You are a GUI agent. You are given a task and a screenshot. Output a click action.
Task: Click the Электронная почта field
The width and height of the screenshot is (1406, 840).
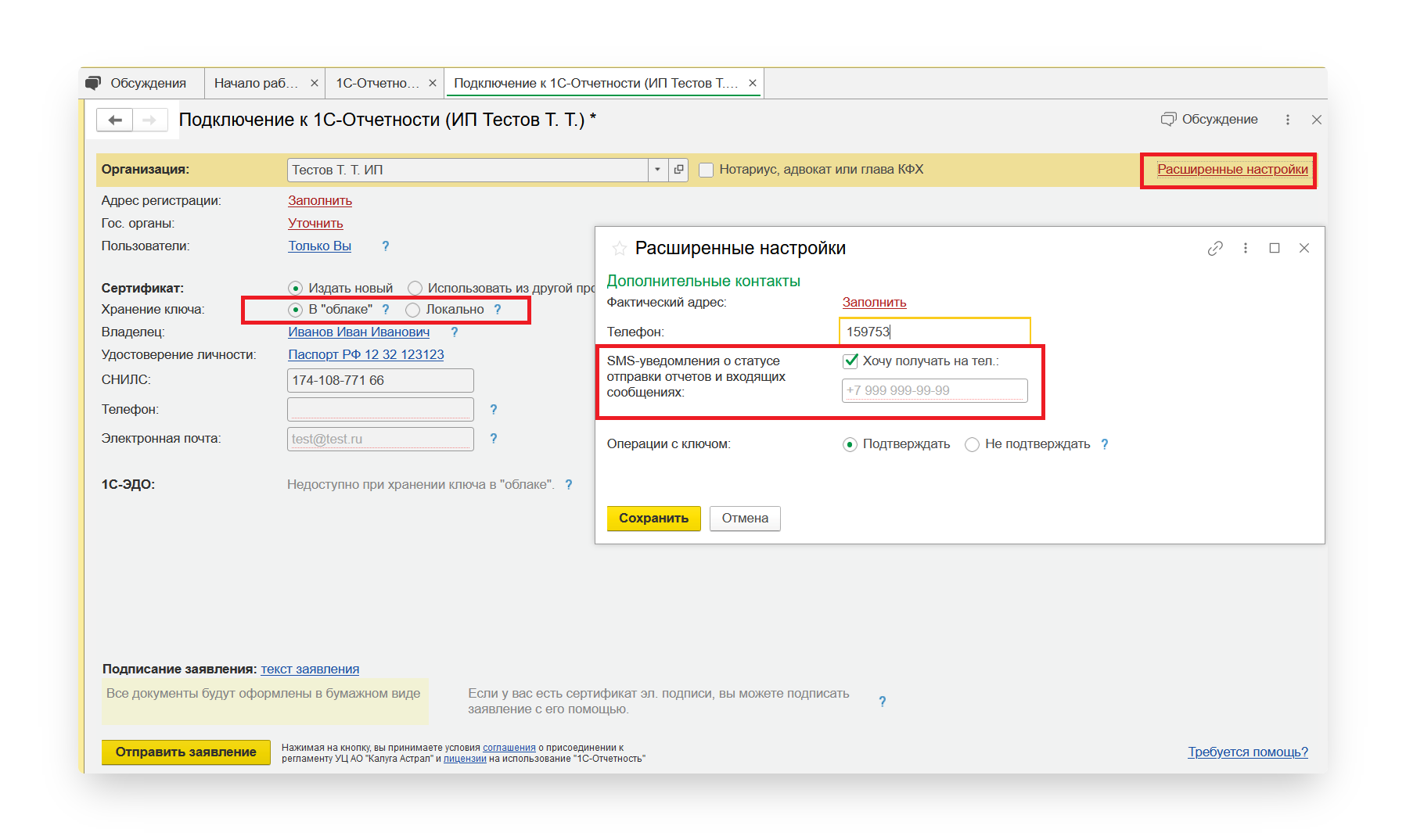click(380, 439)
